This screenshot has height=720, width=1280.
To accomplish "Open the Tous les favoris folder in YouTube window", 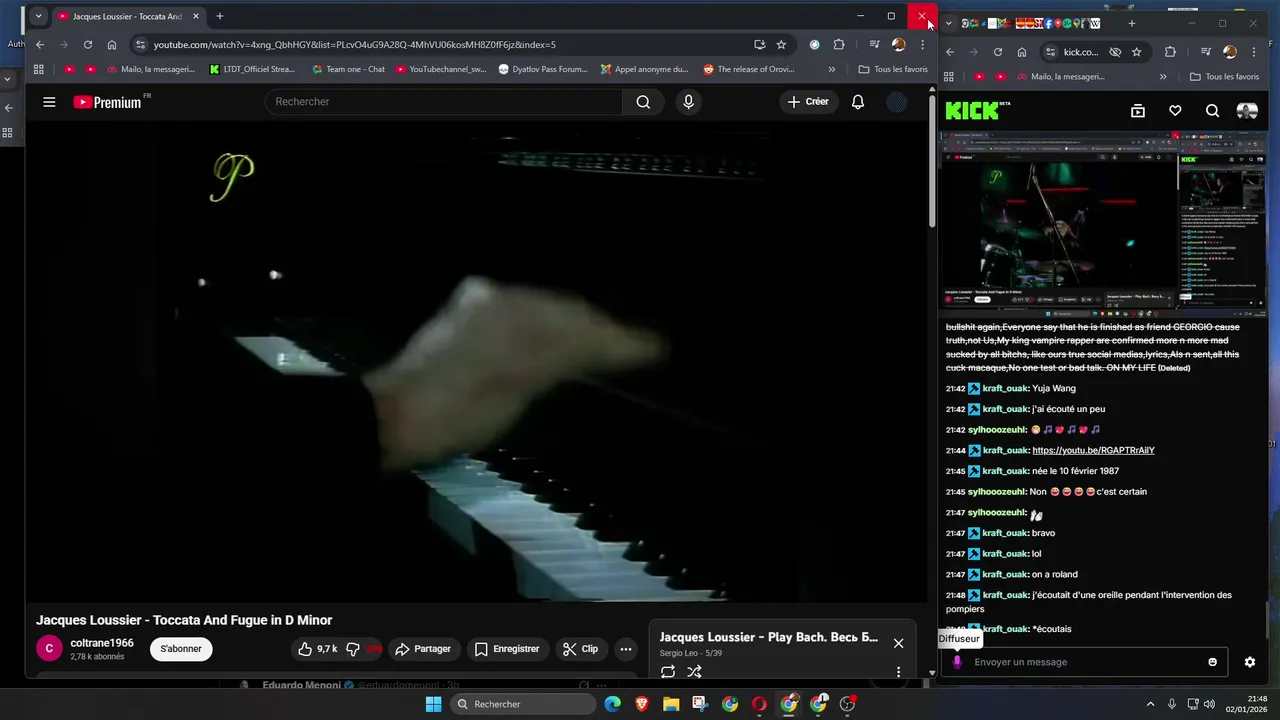I will tap(893, 69).
